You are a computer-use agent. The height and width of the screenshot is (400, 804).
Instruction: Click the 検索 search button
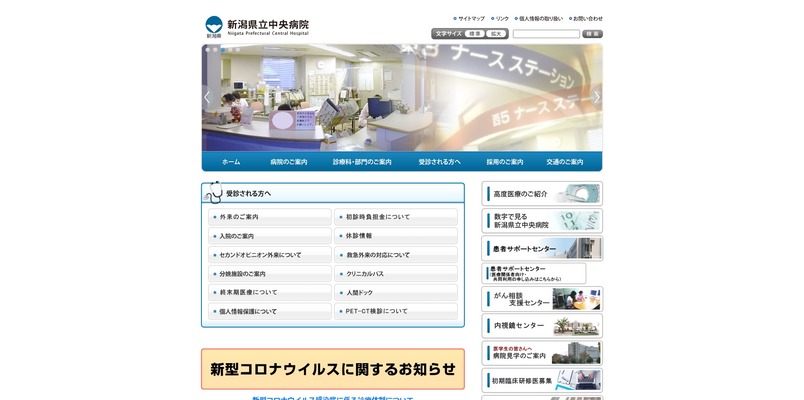point(592,34)
